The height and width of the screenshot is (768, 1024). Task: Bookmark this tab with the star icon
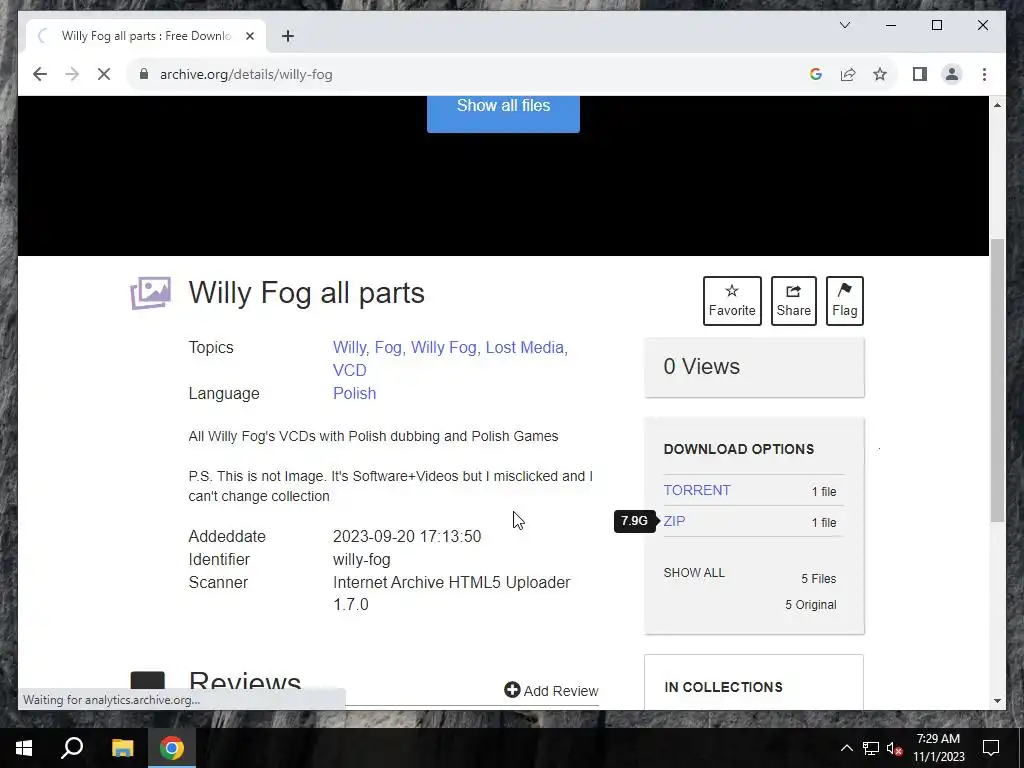[x=880, y=74]
